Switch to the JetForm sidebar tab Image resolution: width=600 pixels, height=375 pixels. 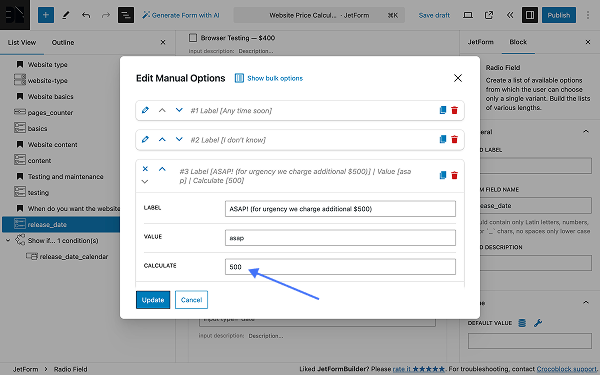click(x=481, y=42)
